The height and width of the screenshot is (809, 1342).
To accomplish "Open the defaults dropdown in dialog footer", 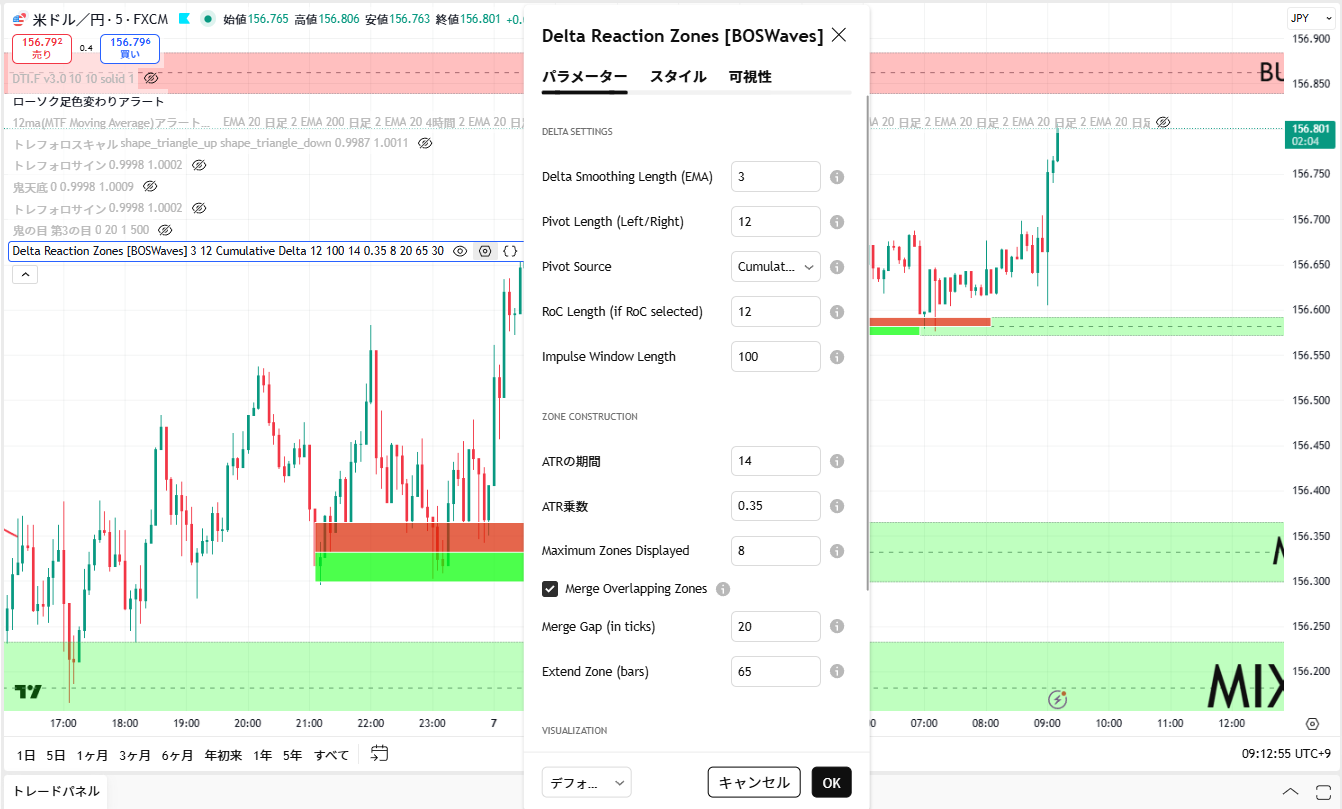I will pos(586,782).
